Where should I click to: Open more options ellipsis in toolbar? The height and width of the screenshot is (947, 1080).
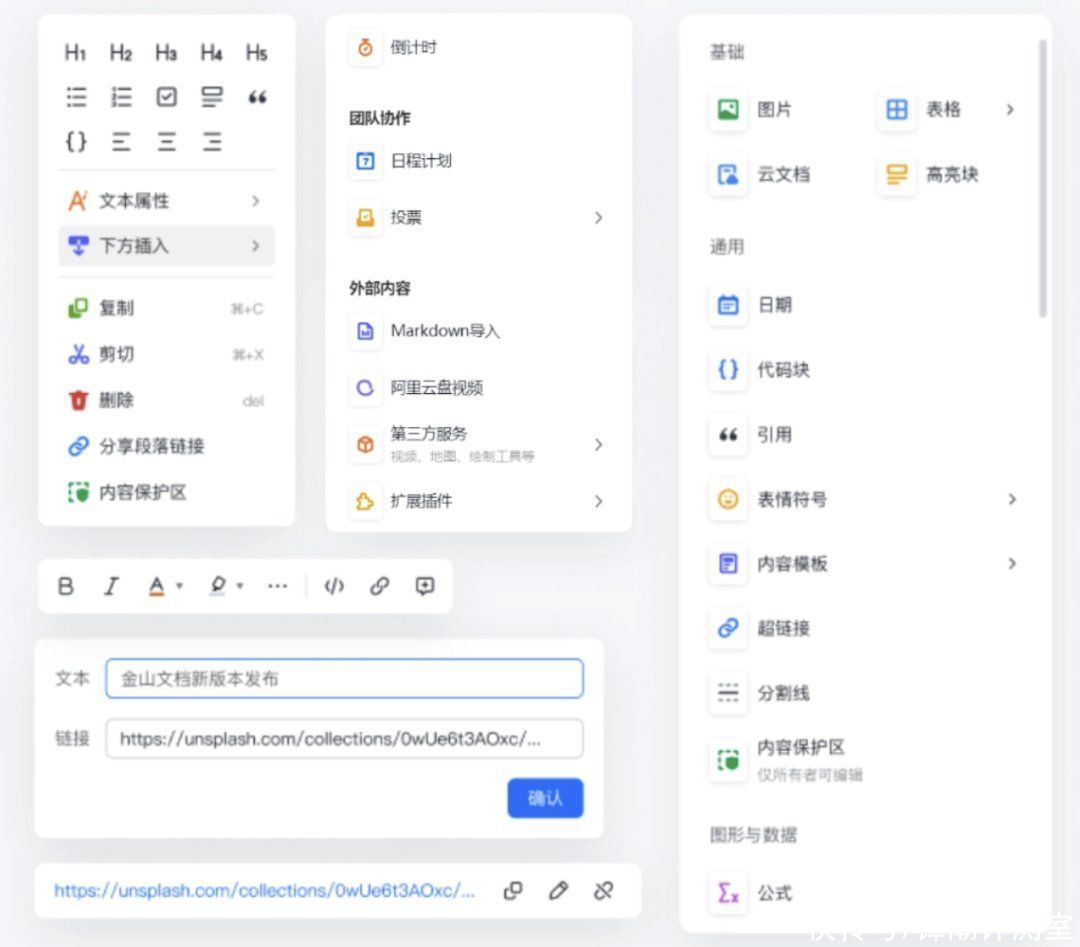(278, 586)
